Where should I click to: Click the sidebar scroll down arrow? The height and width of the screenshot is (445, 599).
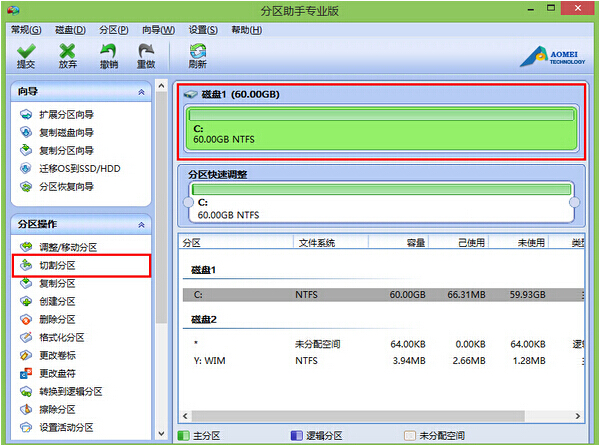161,434
